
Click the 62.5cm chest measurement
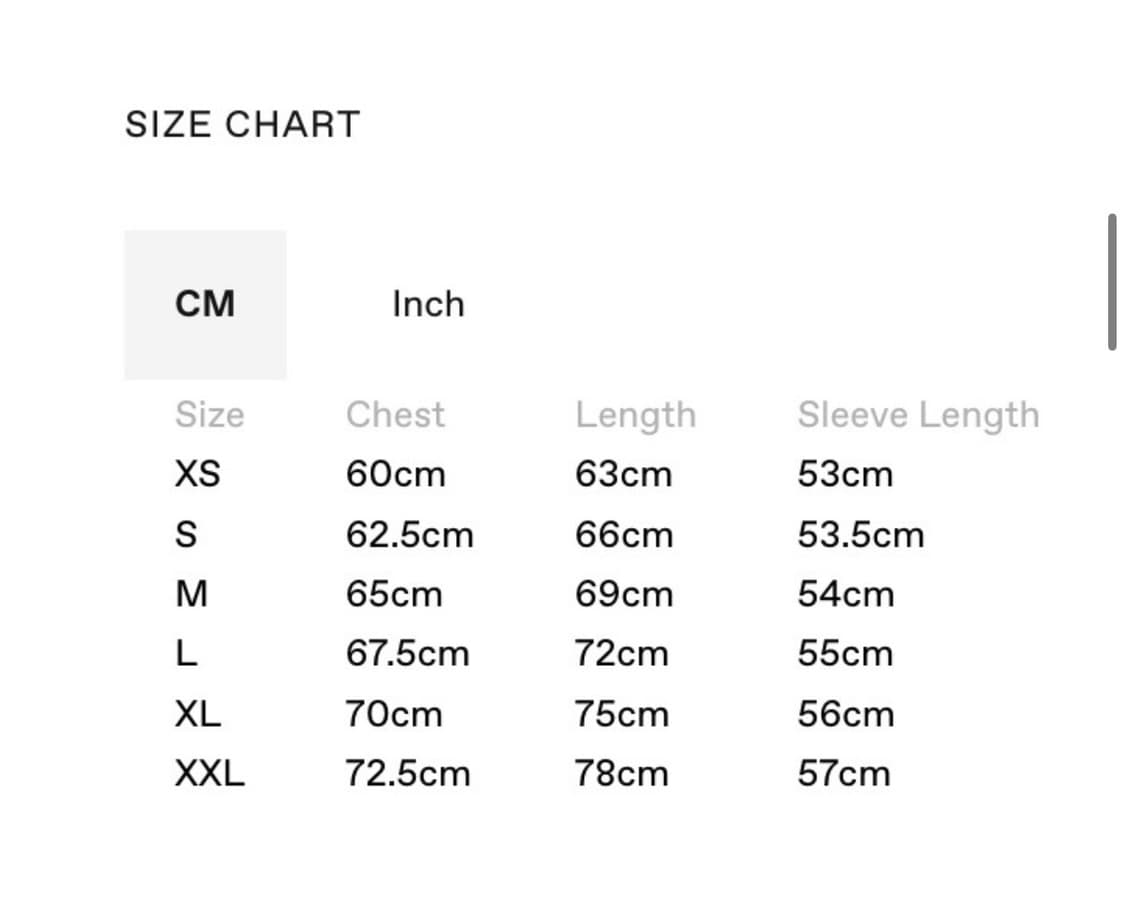[409, 535]
